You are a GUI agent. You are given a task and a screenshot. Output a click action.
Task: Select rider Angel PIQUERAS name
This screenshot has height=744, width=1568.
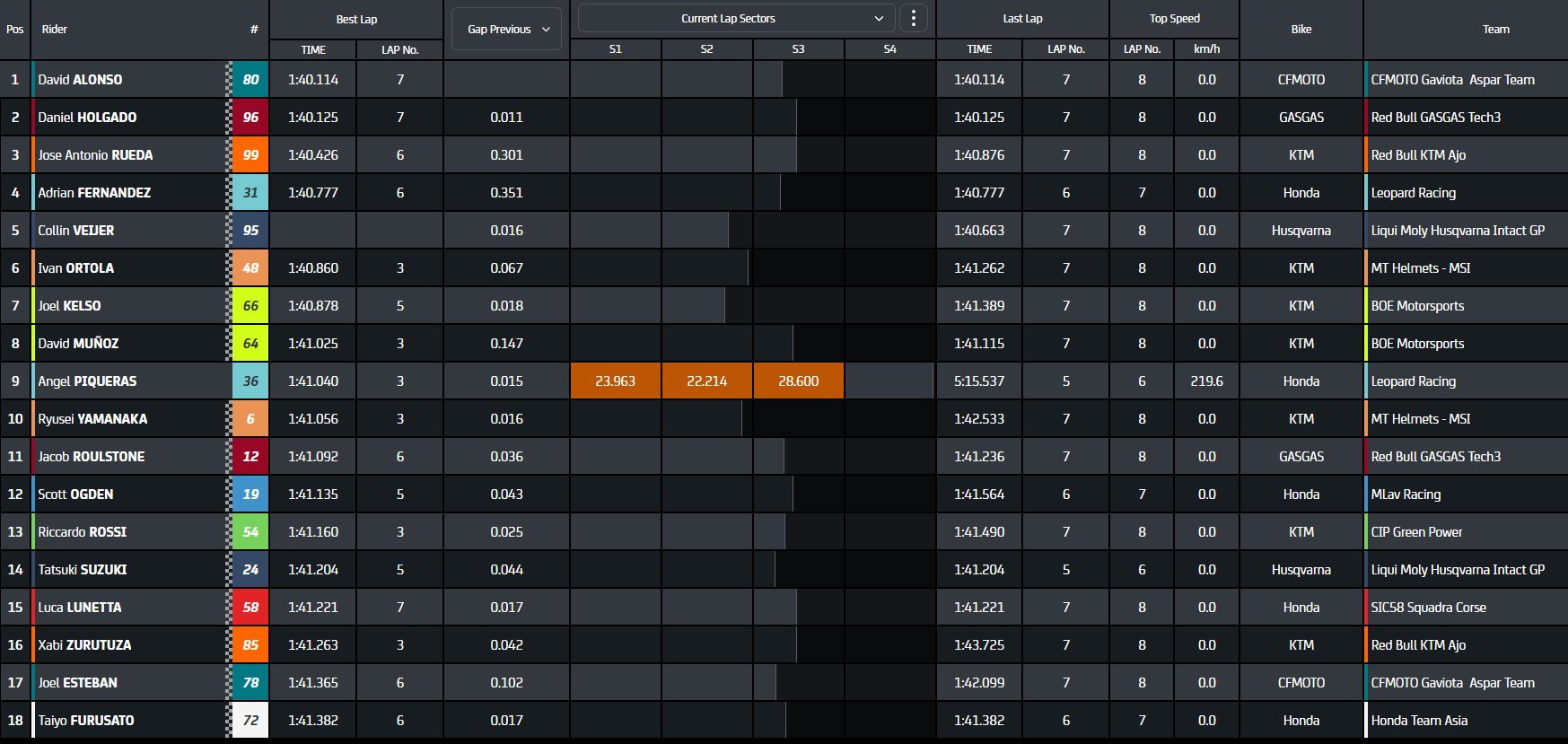tap(87, 381)
